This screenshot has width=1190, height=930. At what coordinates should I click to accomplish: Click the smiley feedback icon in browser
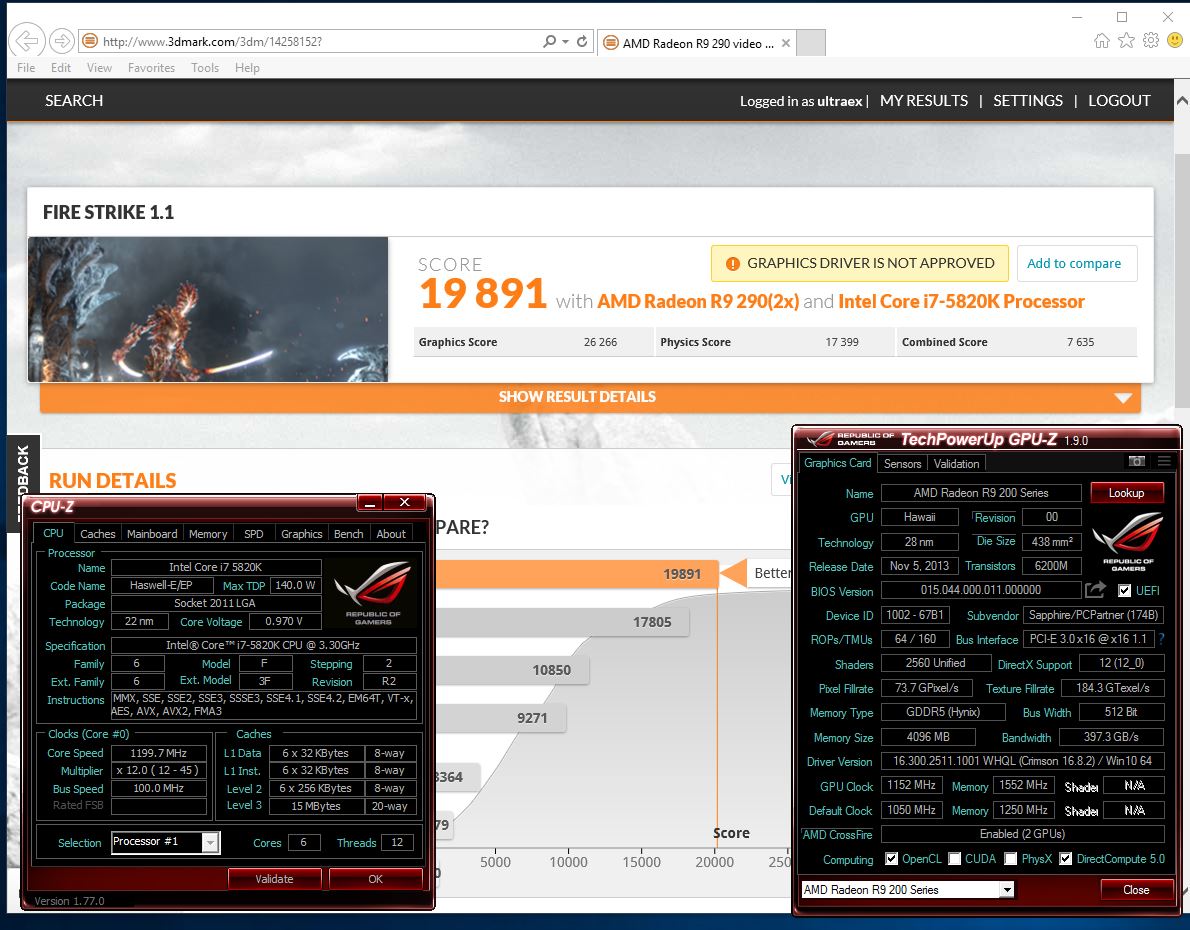(x=1175, y=41)
